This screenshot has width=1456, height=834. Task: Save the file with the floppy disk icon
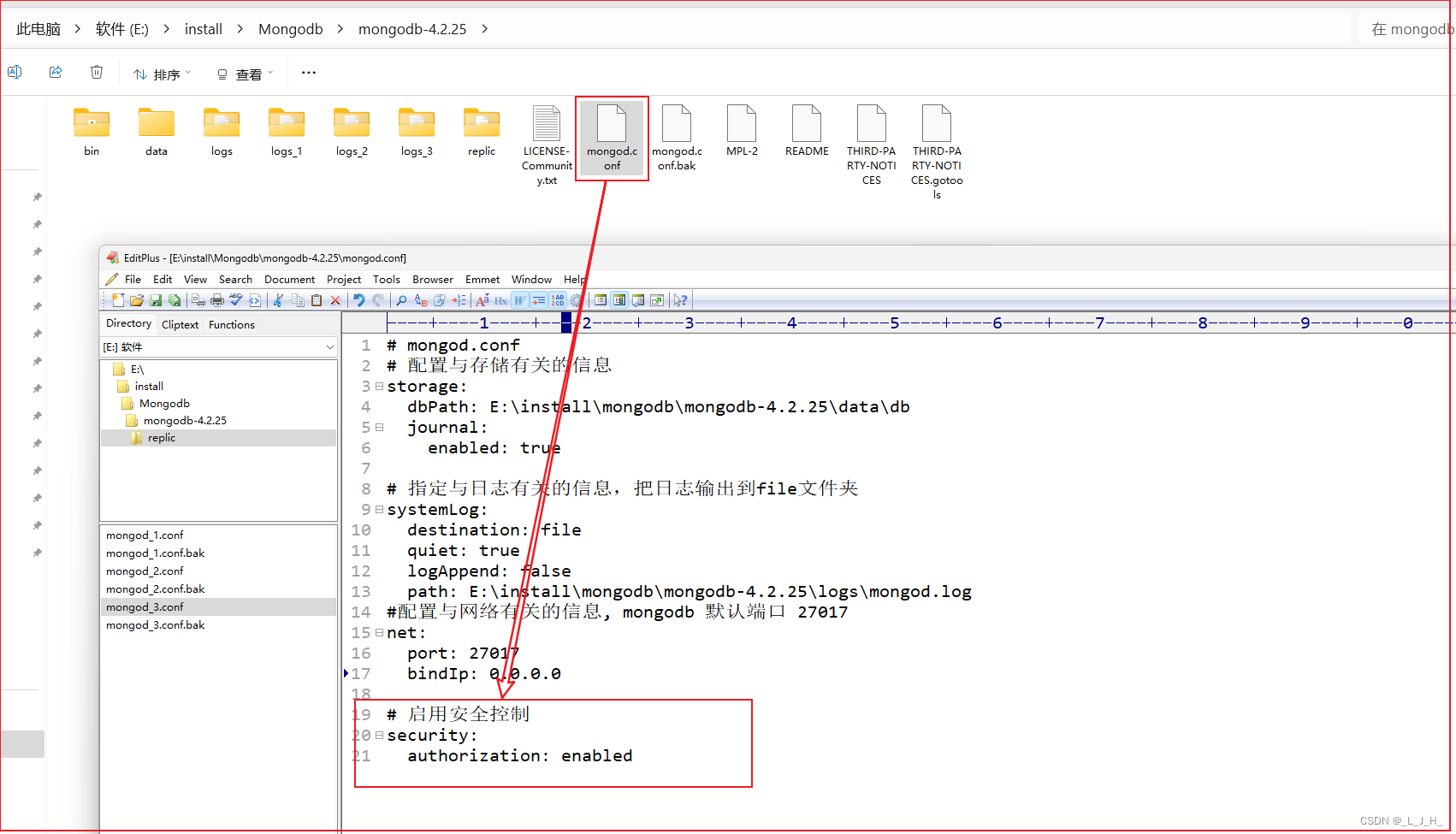pyautogui.click(x=156, y=300)
